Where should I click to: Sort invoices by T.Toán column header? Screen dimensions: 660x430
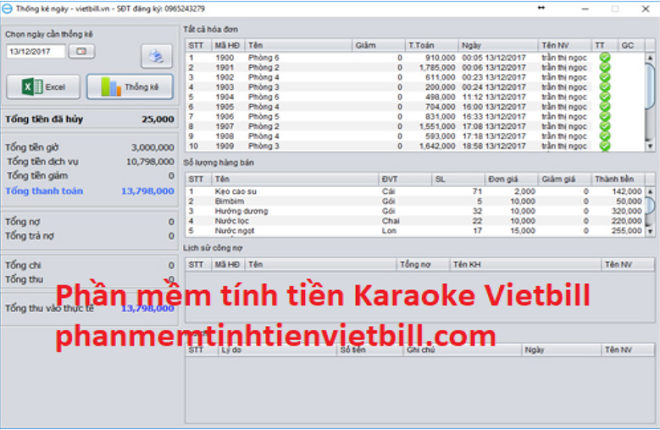431,45
